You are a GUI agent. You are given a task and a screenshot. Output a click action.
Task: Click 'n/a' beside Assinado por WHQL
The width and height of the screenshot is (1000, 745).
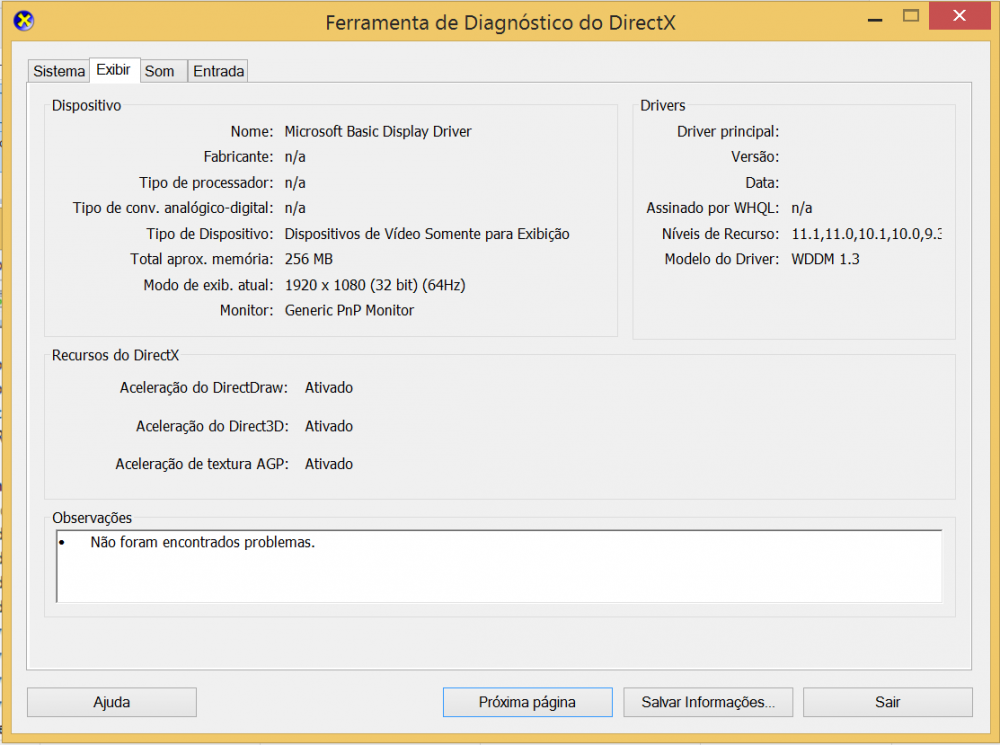(x=802, y=208)
